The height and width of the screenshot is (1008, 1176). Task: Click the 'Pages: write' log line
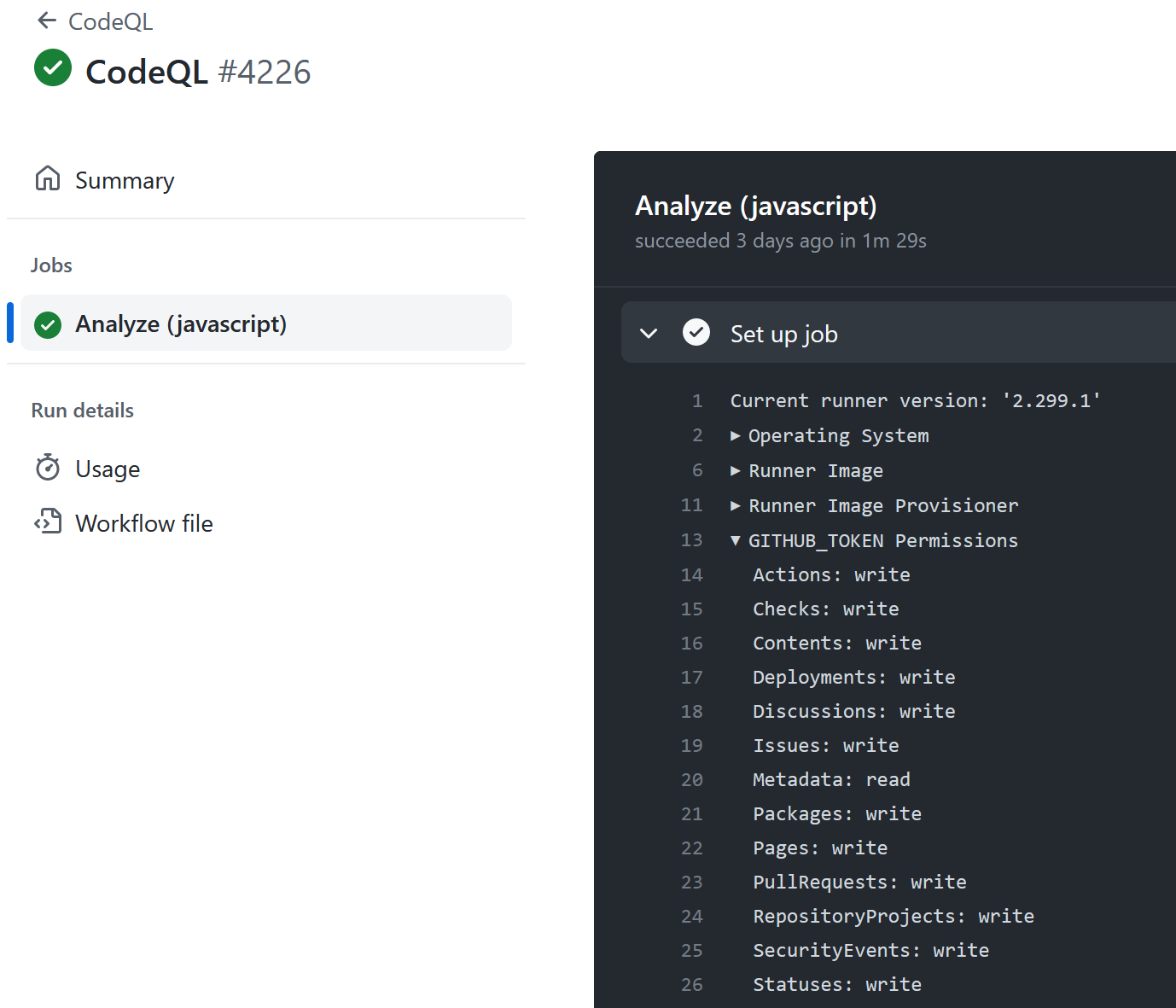pyautogui.click(x=820, y=848)
